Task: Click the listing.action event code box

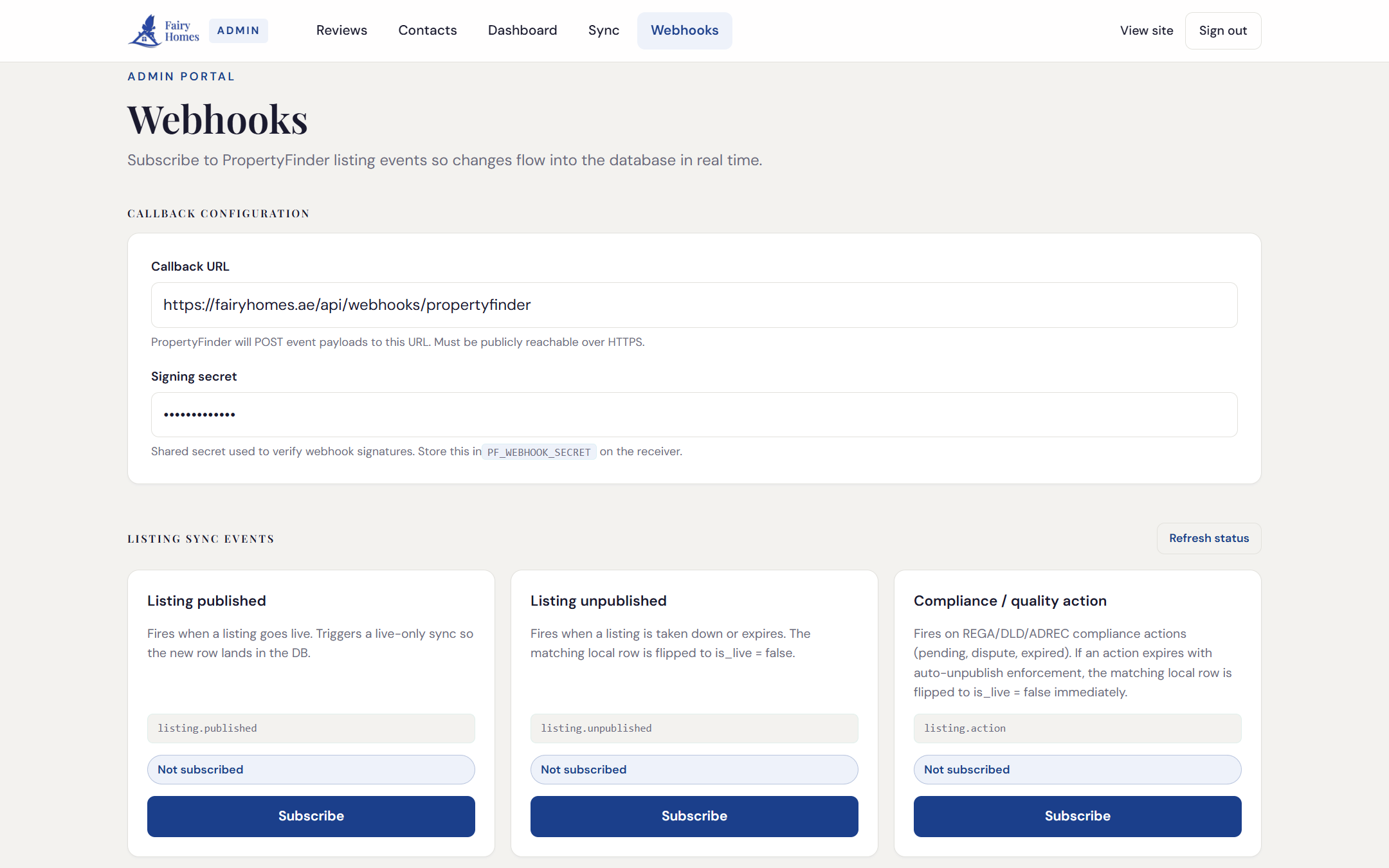Action: coord(1077,728)
